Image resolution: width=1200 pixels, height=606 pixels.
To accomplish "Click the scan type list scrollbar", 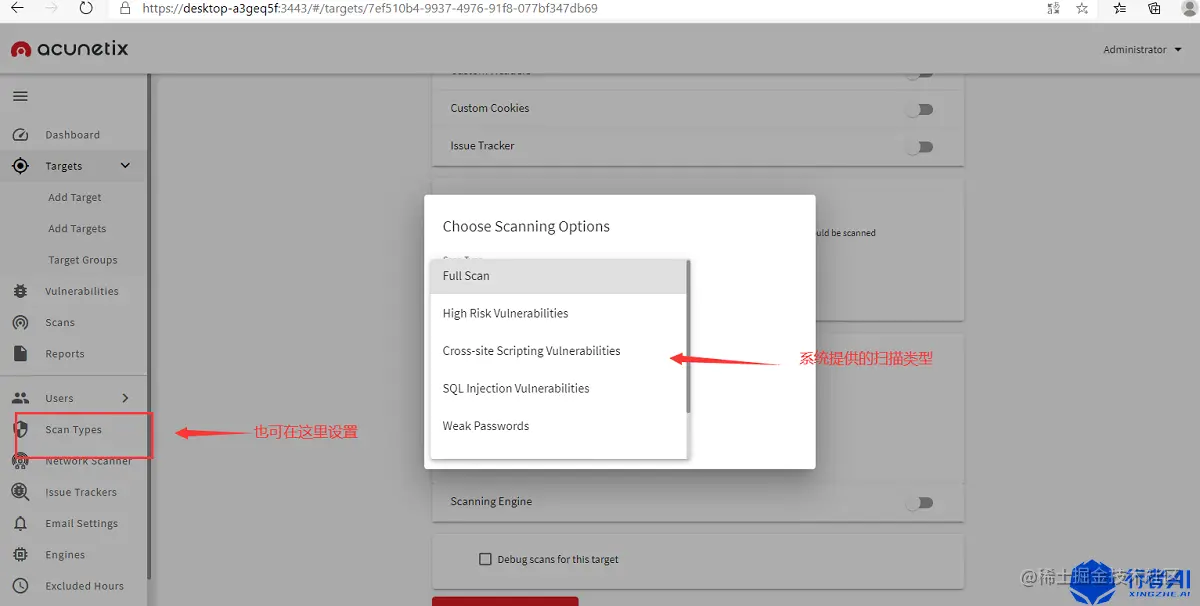I will tap(688, 337).
